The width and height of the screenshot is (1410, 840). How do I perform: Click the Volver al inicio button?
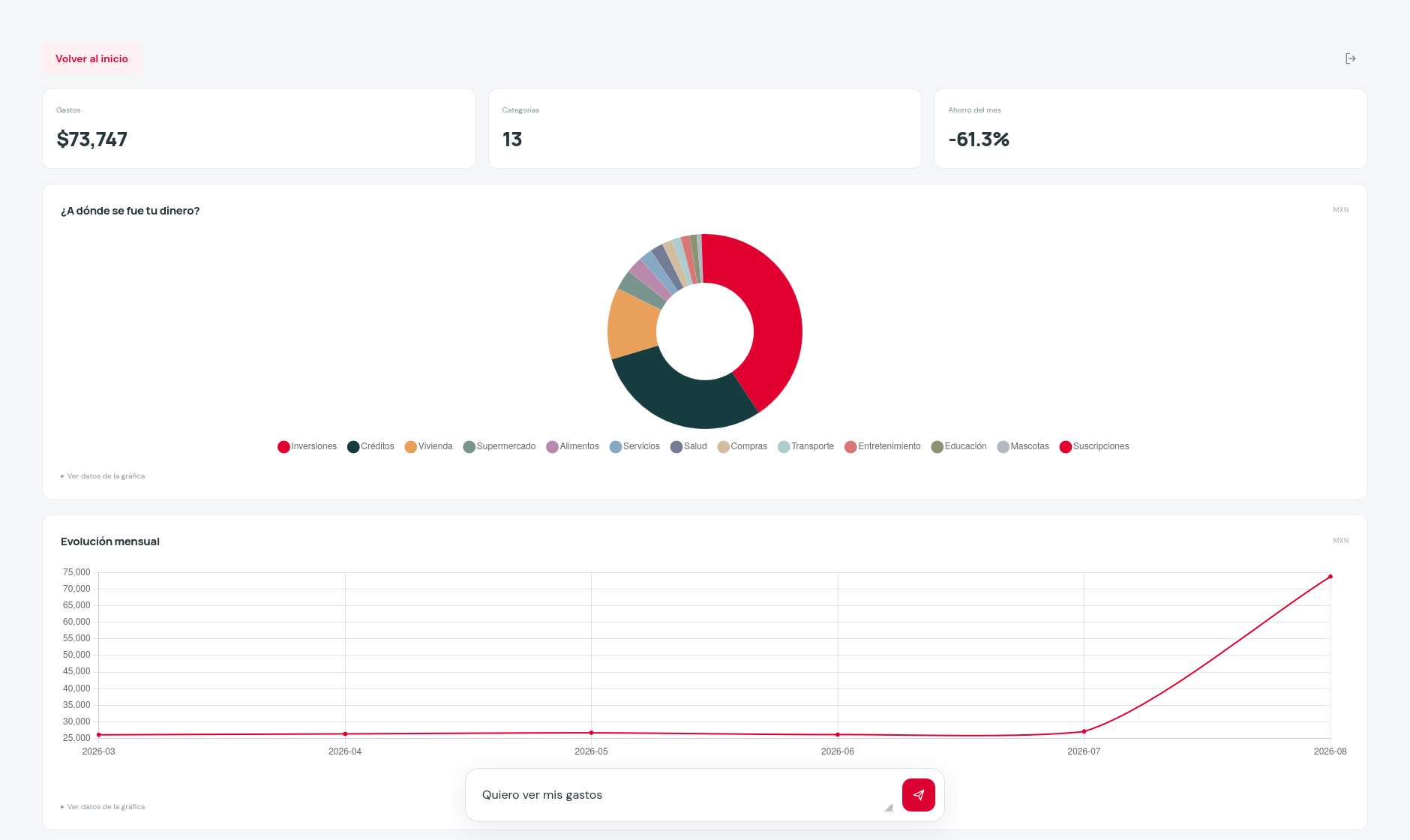click(91, 58)
